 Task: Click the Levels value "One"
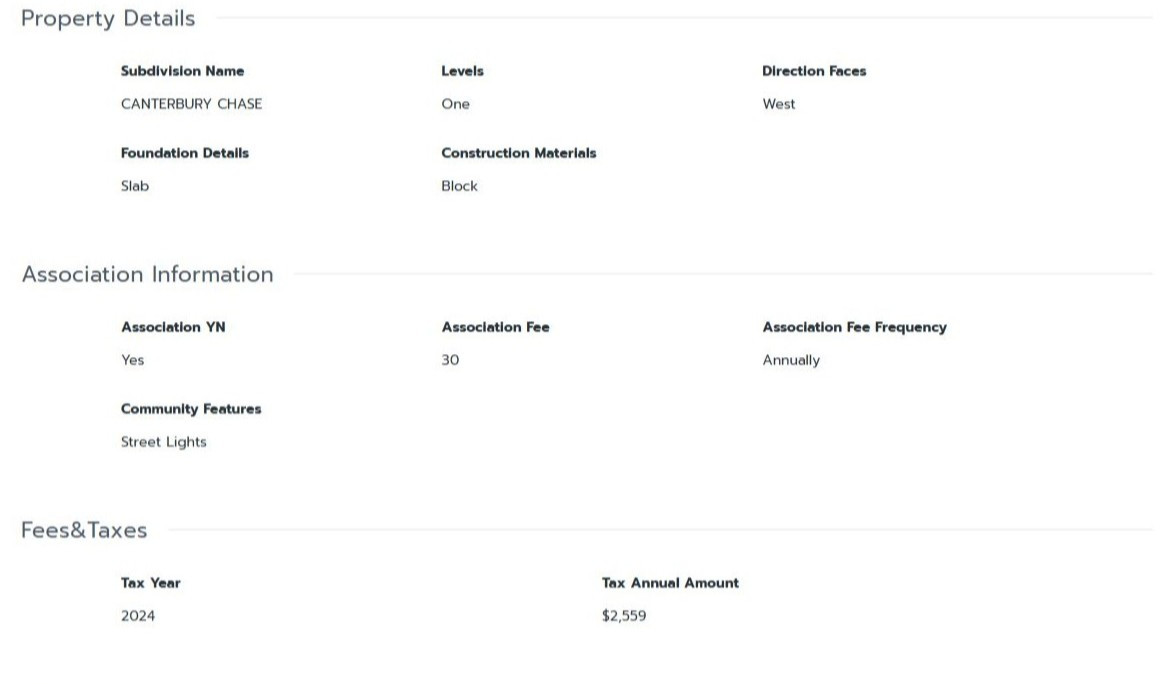pos(455,104)
